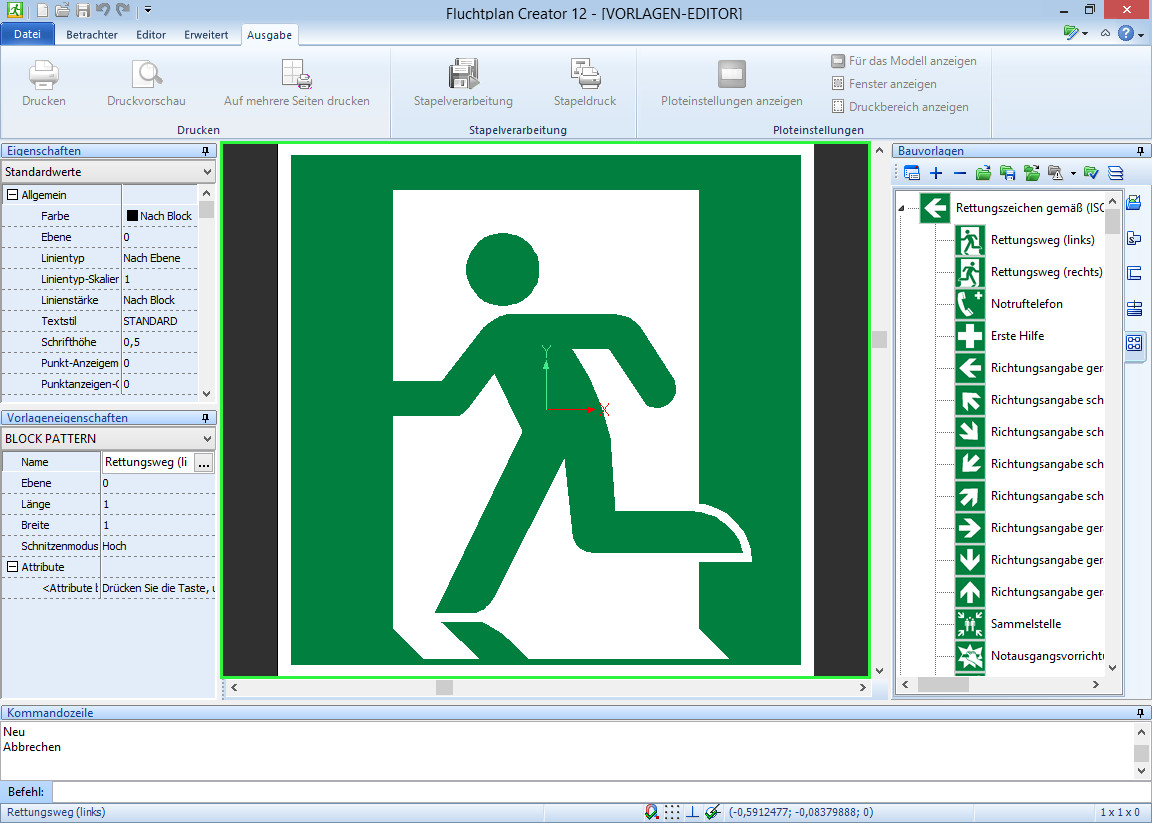The height and width of the screenshot is (824, 1152).
Task: Click the Stapeldruck icon
Action: (586, 75)
